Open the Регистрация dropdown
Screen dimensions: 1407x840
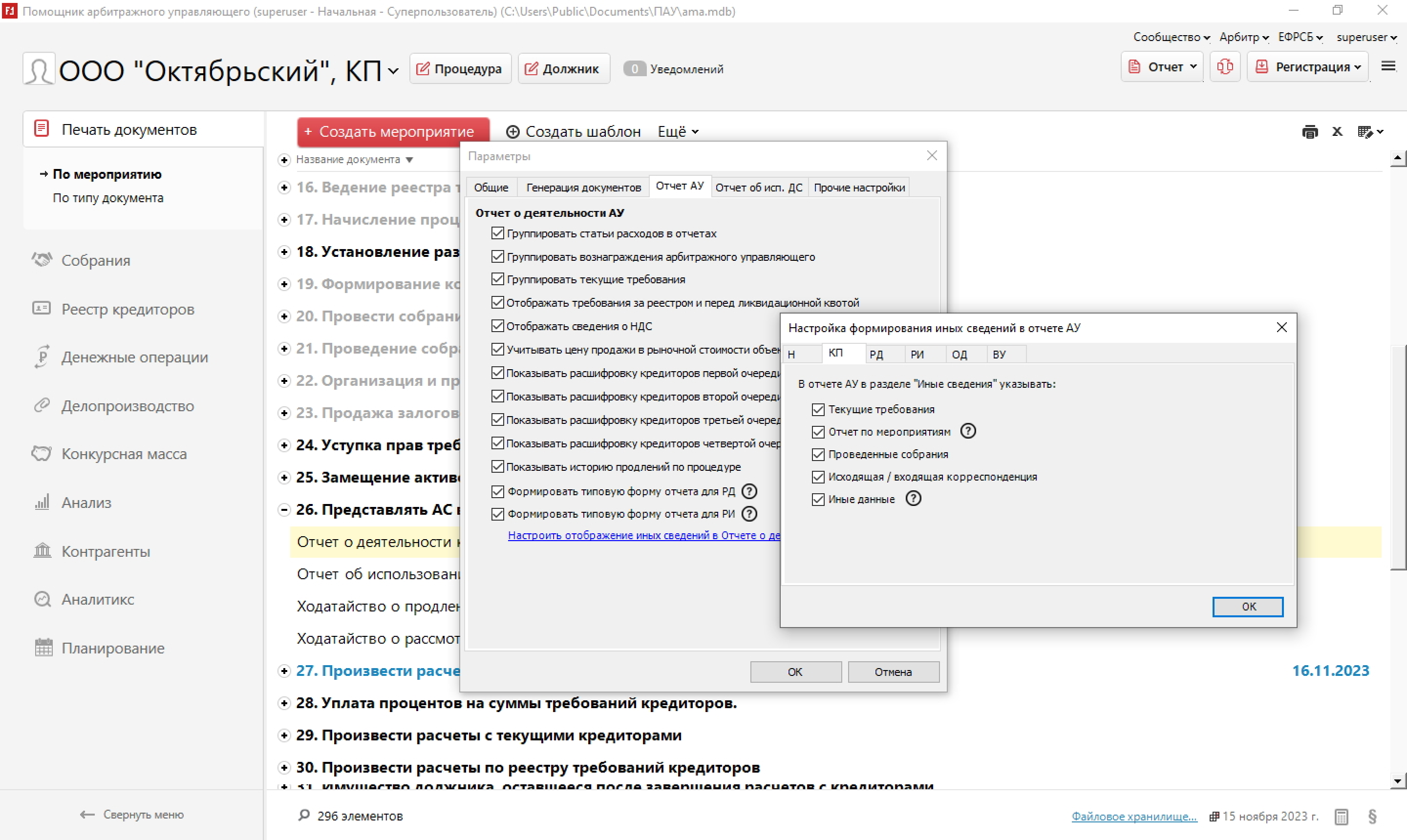pyautogui.click(x=1308, y=67)
